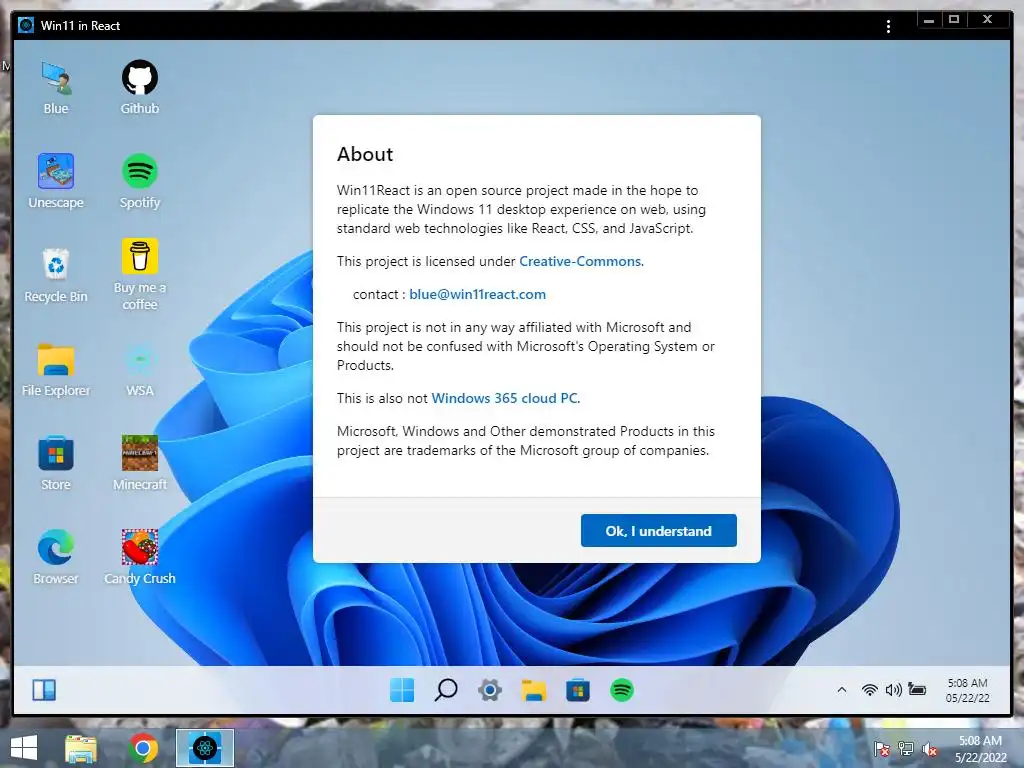Click the blue@win11react.com contact link
This screenshot has height=768, width=1024.
477,295
